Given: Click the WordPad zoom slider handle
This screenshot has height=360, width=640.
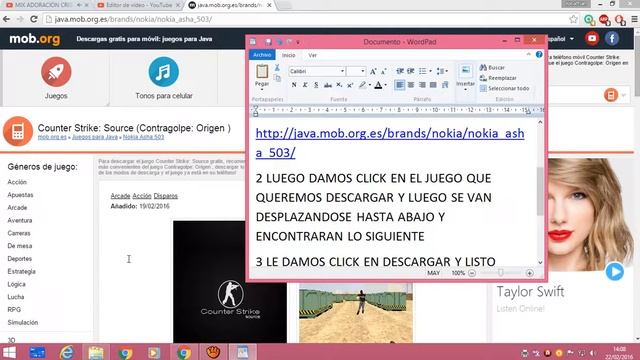Looking at the screenshot, I should (x=500, y=273).
